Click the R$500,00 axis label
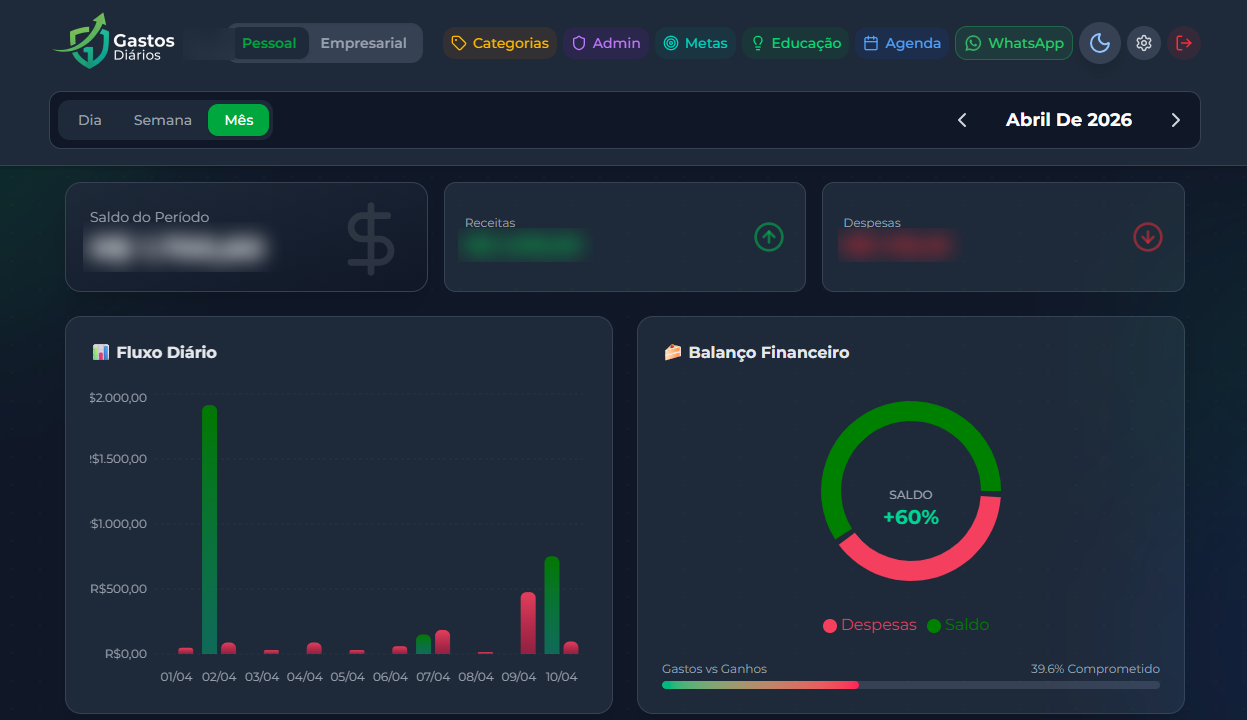Screen dimensions: 1247x720 [118, 589]
